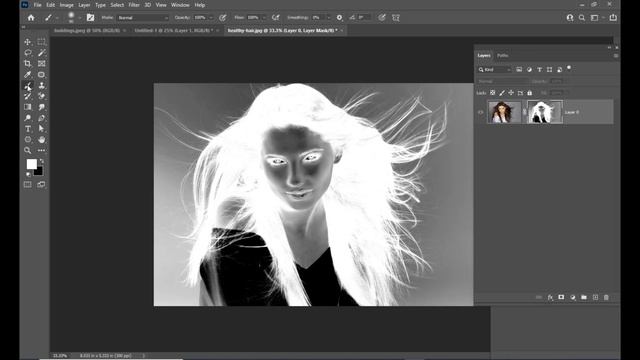Image resolution: width=640 pixels, height=360 pixels.
Task: Open the Flow slider dropdown
Action: pos(264,18)
